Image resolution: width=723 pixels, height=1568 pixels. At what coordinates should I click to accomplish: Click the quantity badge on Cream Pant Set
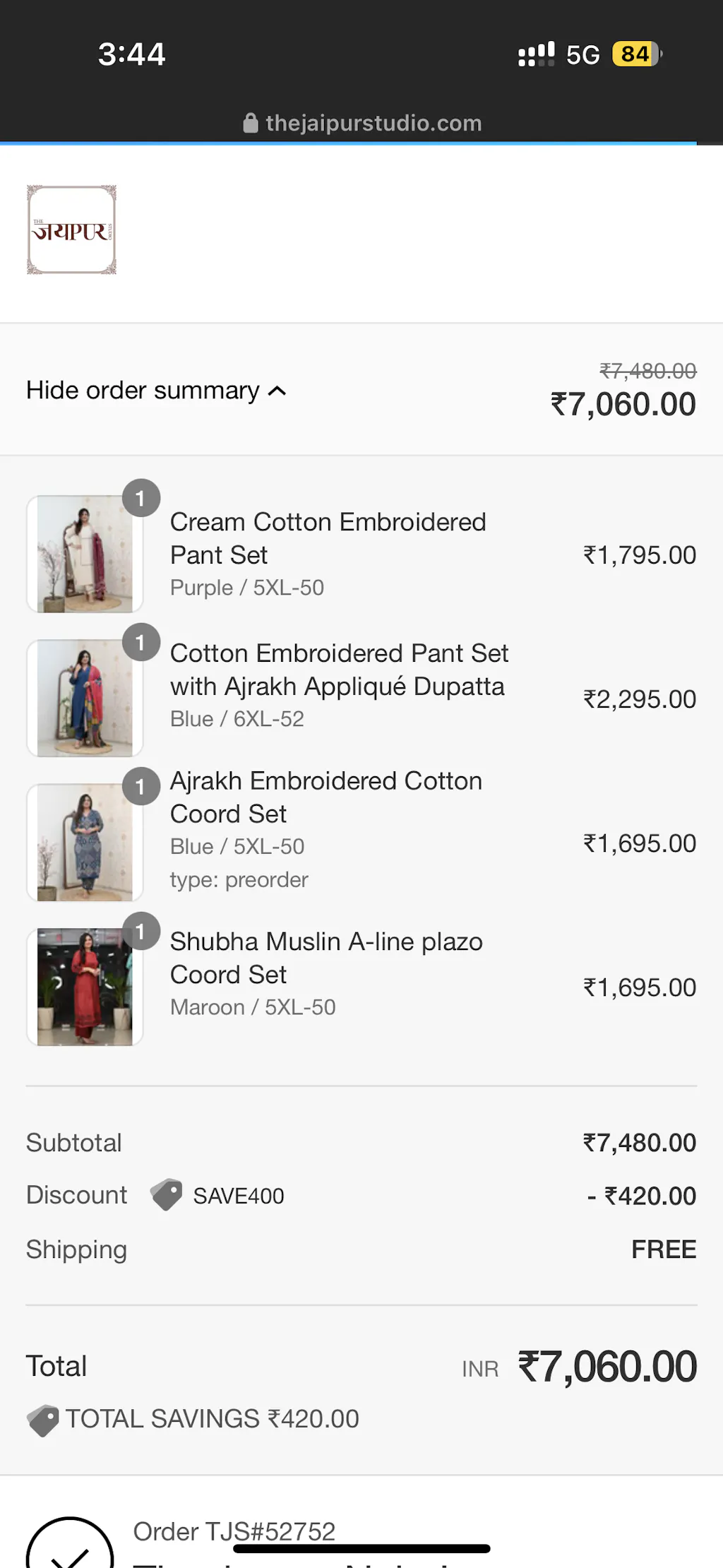click(141, 498)
